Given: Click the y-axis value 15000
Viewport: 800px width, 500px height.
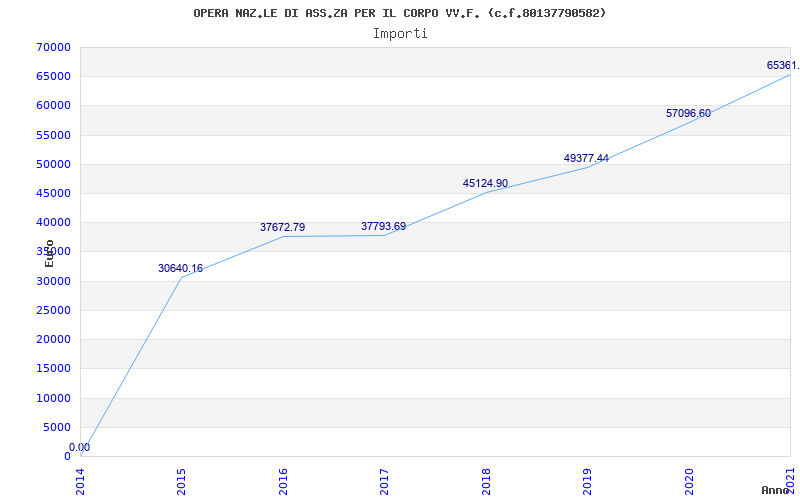Looking at the screenshot, I should pos(54,368).
